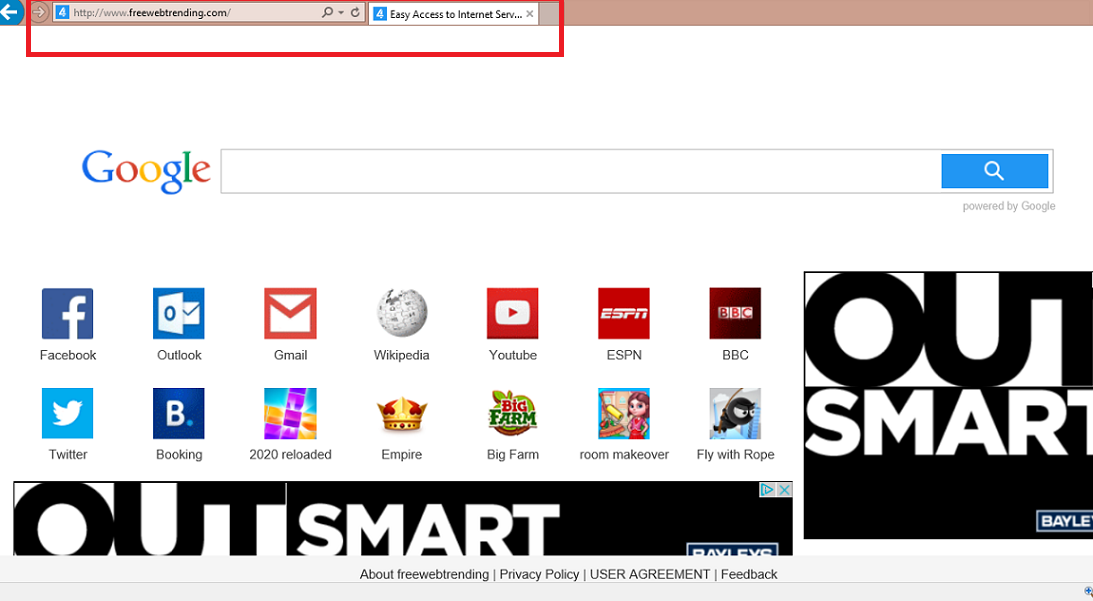Click the room makeover text label
Image resolution: width=1093 pixels, height=601 pixels.
point(624,455)
